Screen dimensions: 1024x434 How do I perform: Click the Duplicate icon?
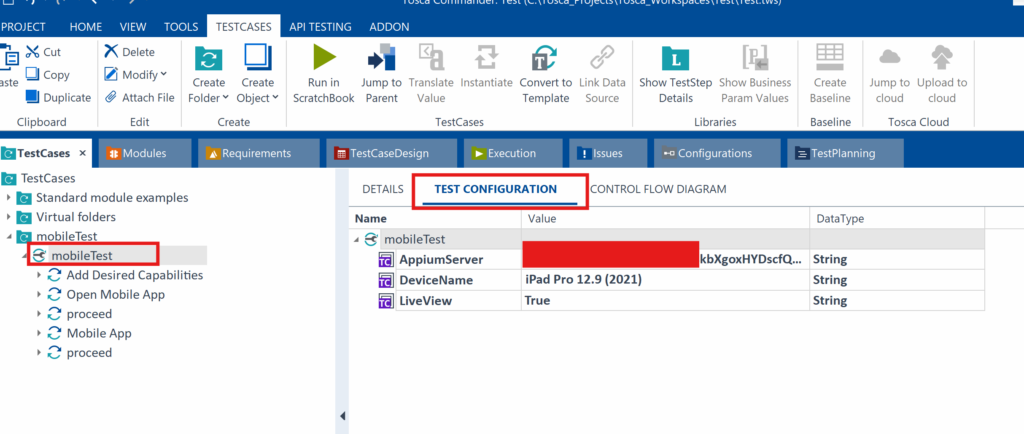point(33,97)
